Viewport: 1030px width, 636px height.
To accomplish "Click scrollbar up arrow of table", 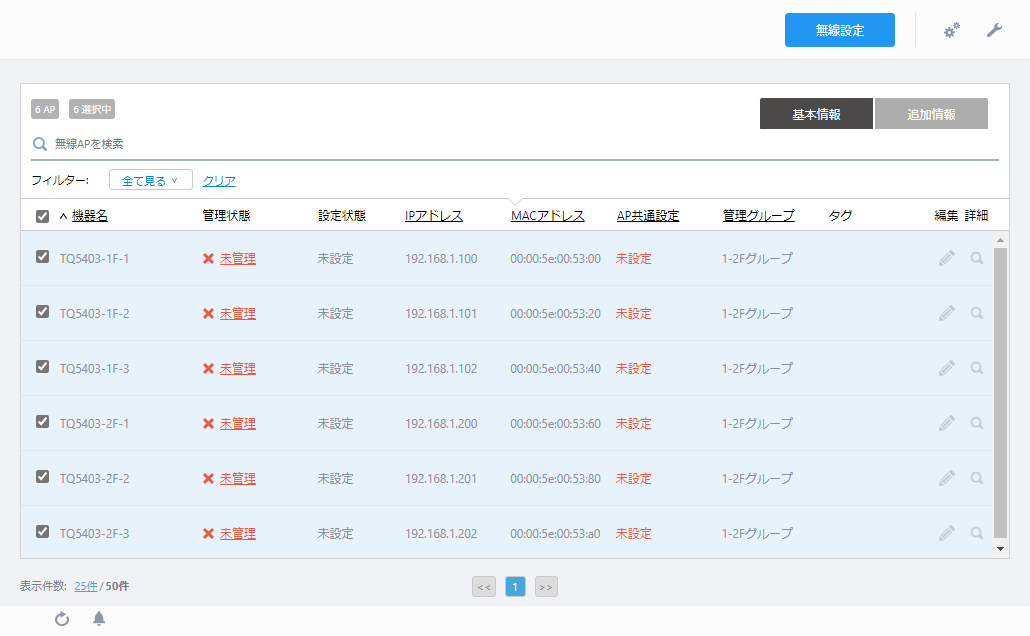I will click(x=1000, y=240).
